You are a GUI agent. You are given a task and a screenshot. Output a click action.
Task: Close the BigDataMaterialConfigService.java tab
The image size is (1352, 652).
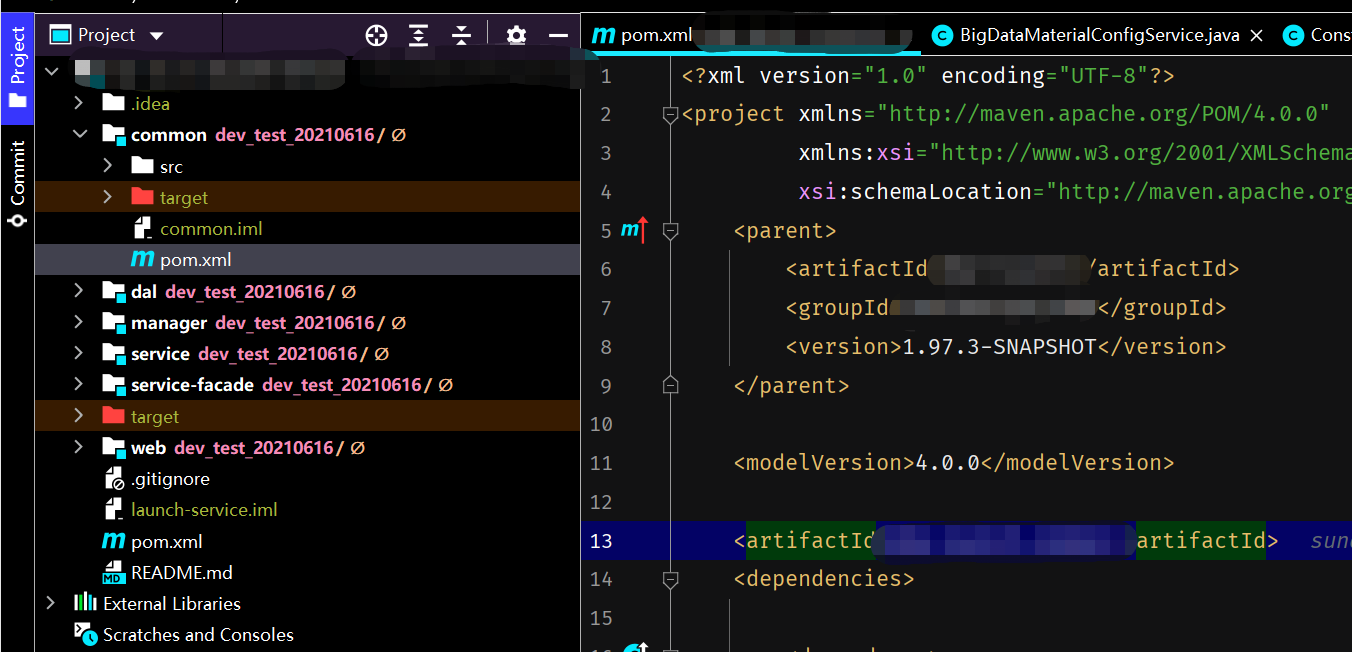pos(1257,35)
